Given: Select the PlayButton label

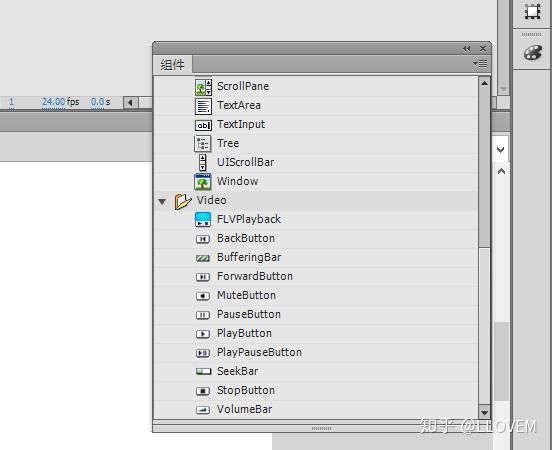Looking at the screenshot, I should pyautogui.click(x=244, y=333).
